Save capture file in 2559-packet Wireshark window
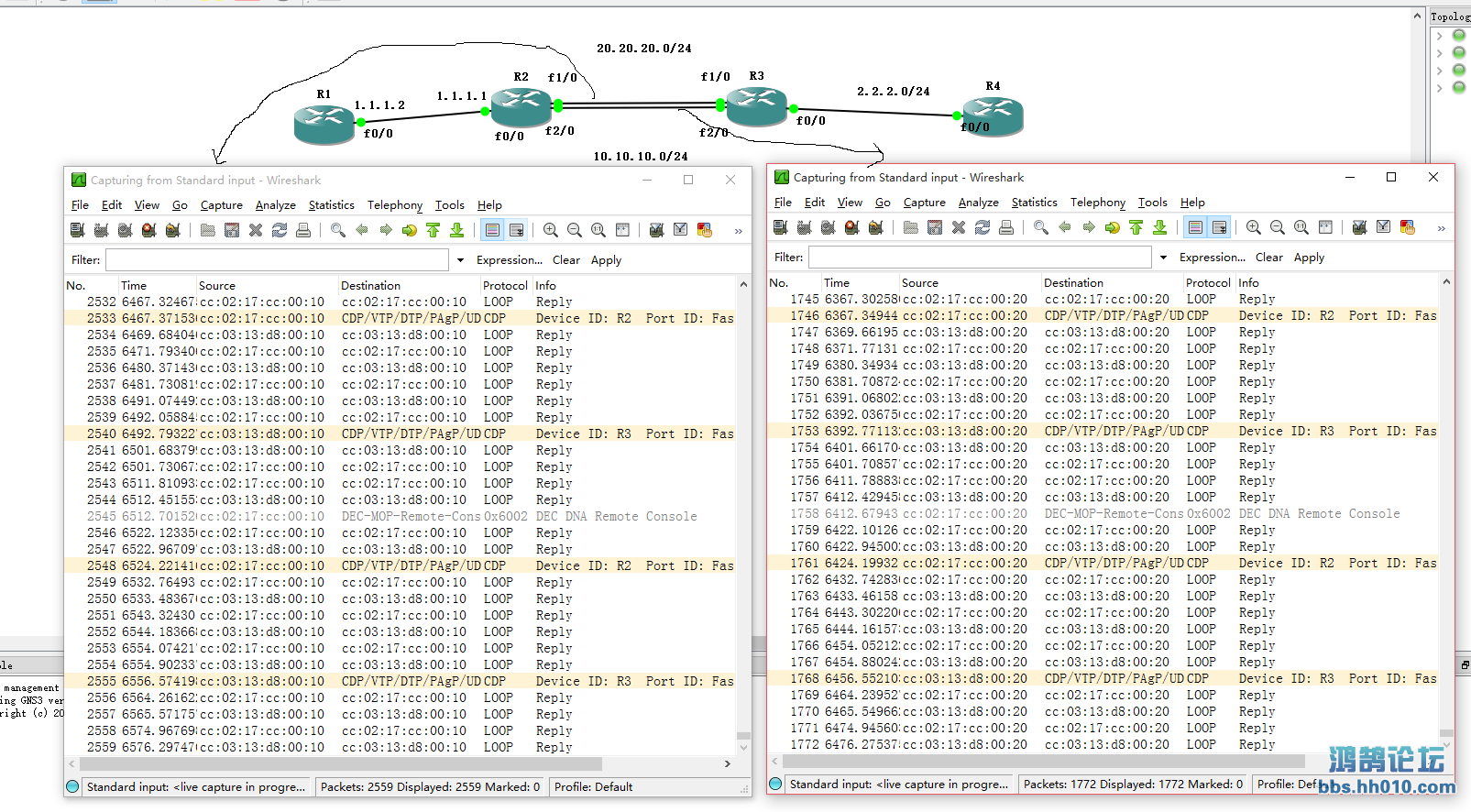1471x812 pixels. (x=232, y=230)
